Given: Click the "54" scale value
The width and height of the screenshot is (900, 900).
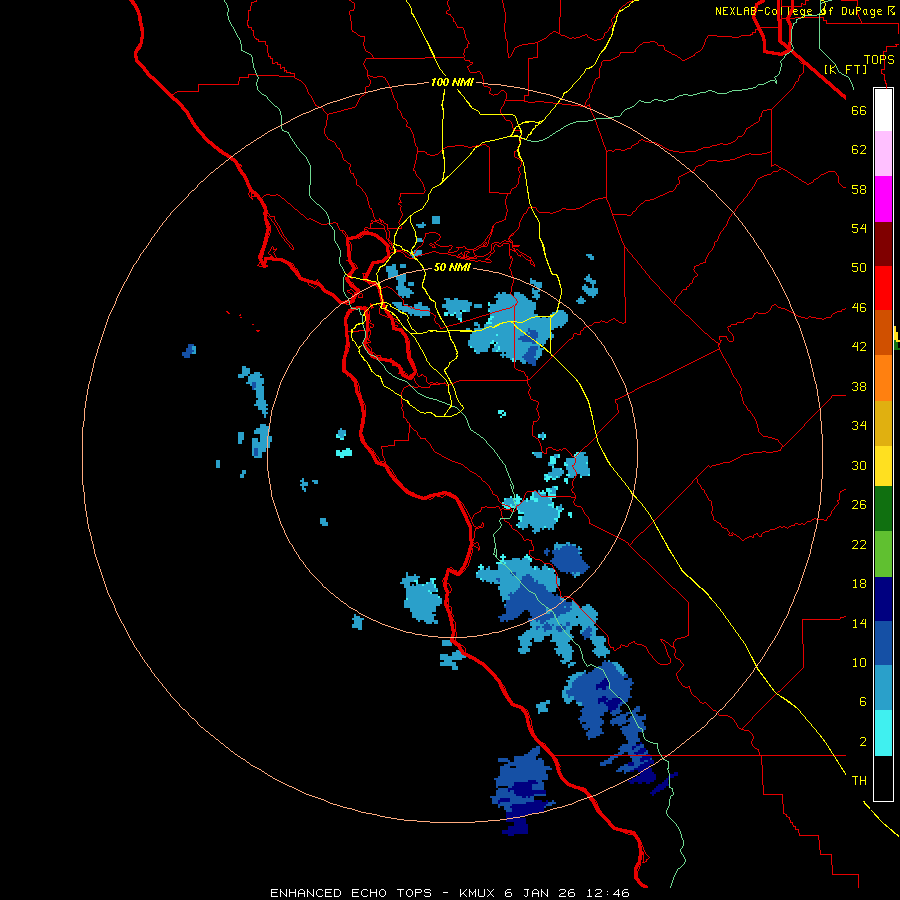Looking at the screenshot, I should click(859, 228).
